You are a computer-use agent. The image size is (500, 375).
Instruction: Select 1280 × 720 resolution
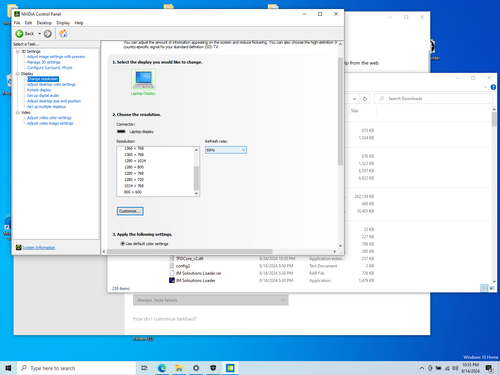(134, 180)
